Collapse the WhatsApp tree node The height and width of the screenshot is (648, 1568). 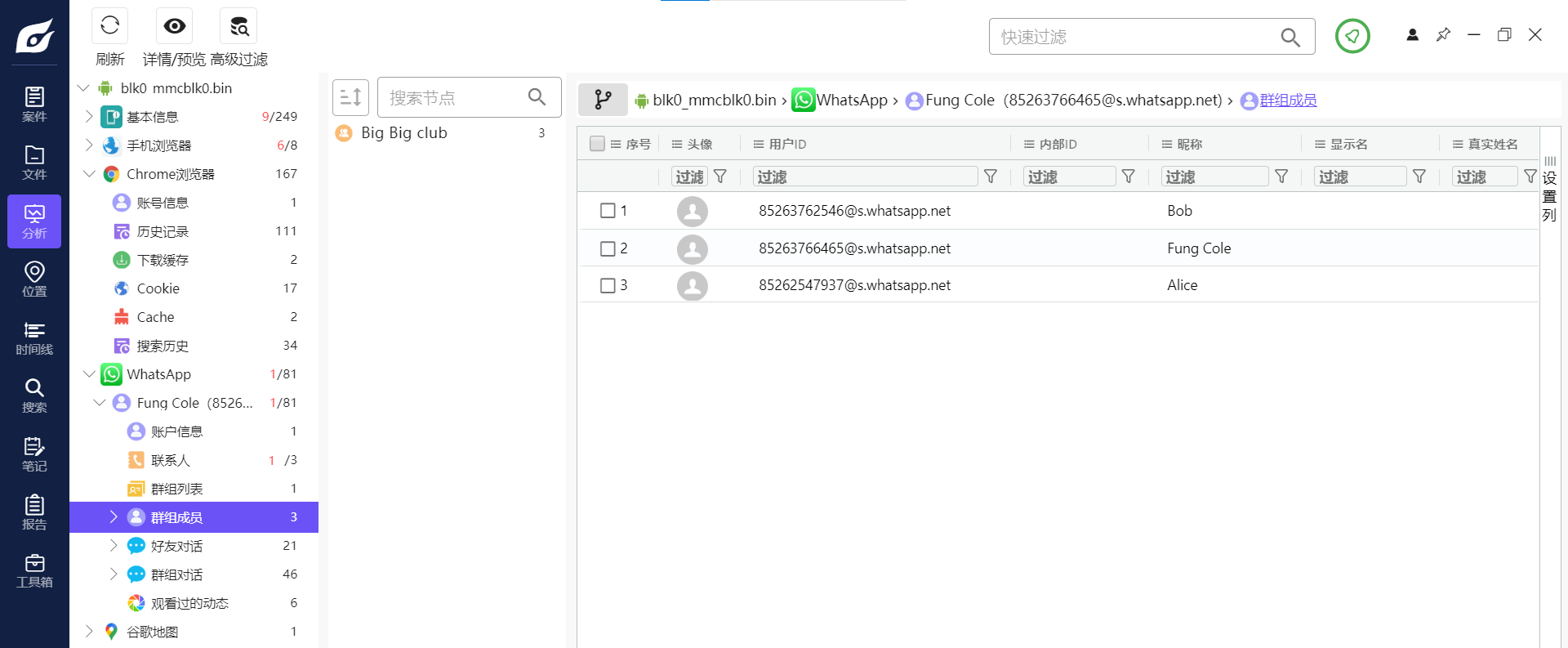89,373
